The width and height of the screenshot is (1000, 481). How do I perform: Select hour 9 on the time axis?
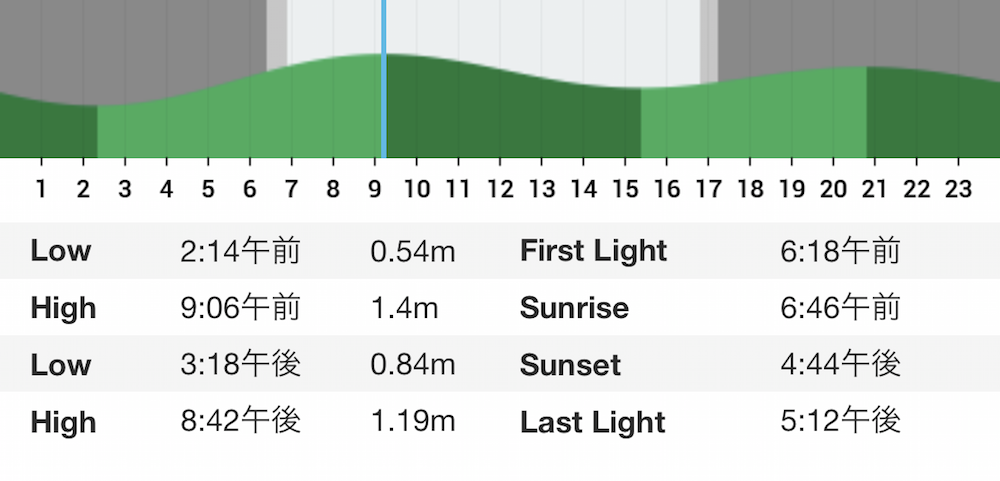click(374, 189)
